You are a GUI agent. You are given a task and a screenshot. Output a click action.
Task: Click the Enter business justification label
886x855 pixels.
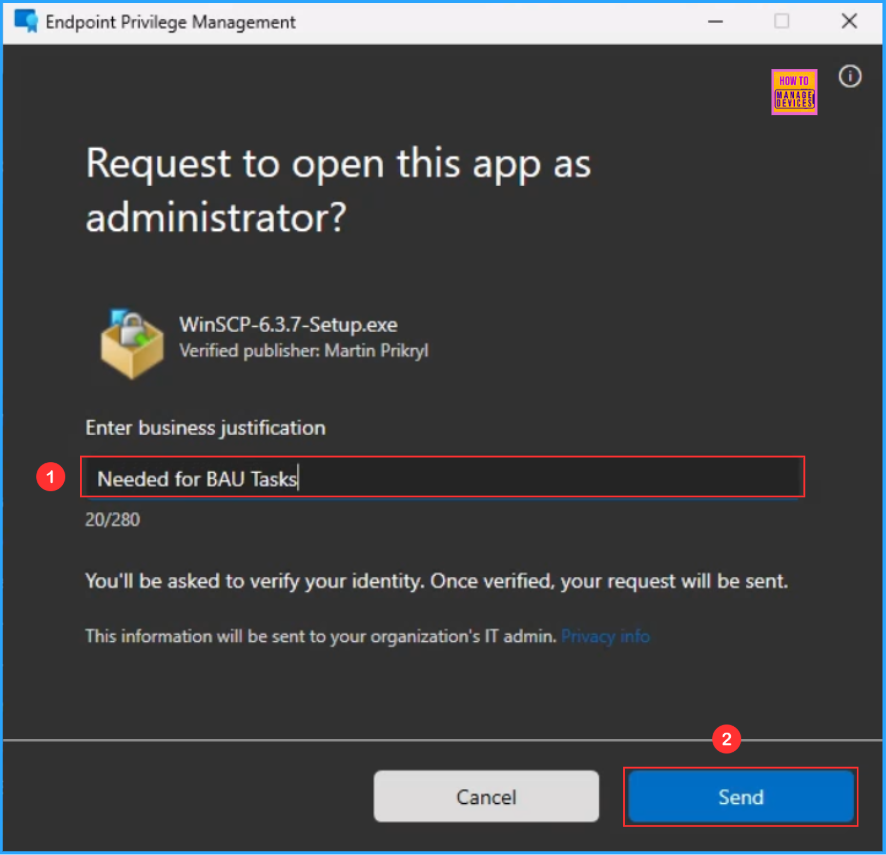[205, 428]
